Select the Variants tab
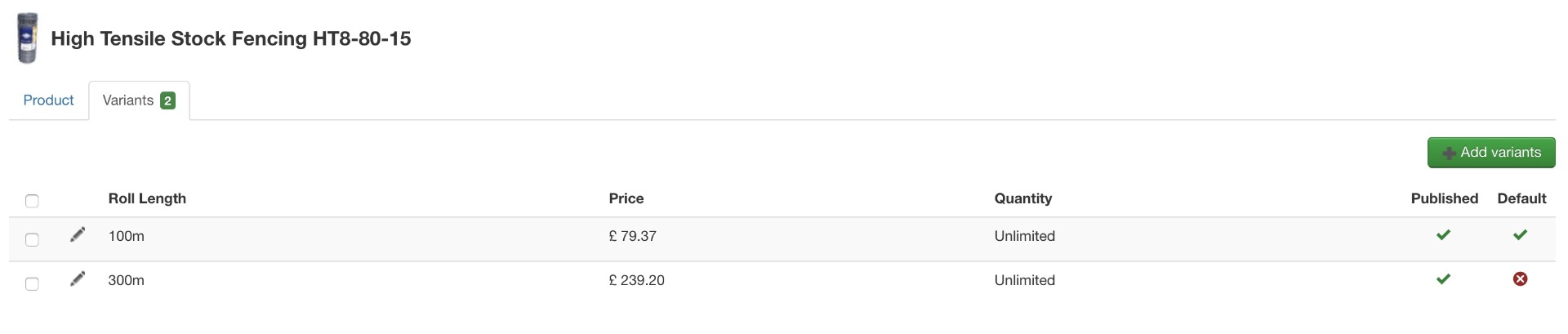 coord(128,100)
